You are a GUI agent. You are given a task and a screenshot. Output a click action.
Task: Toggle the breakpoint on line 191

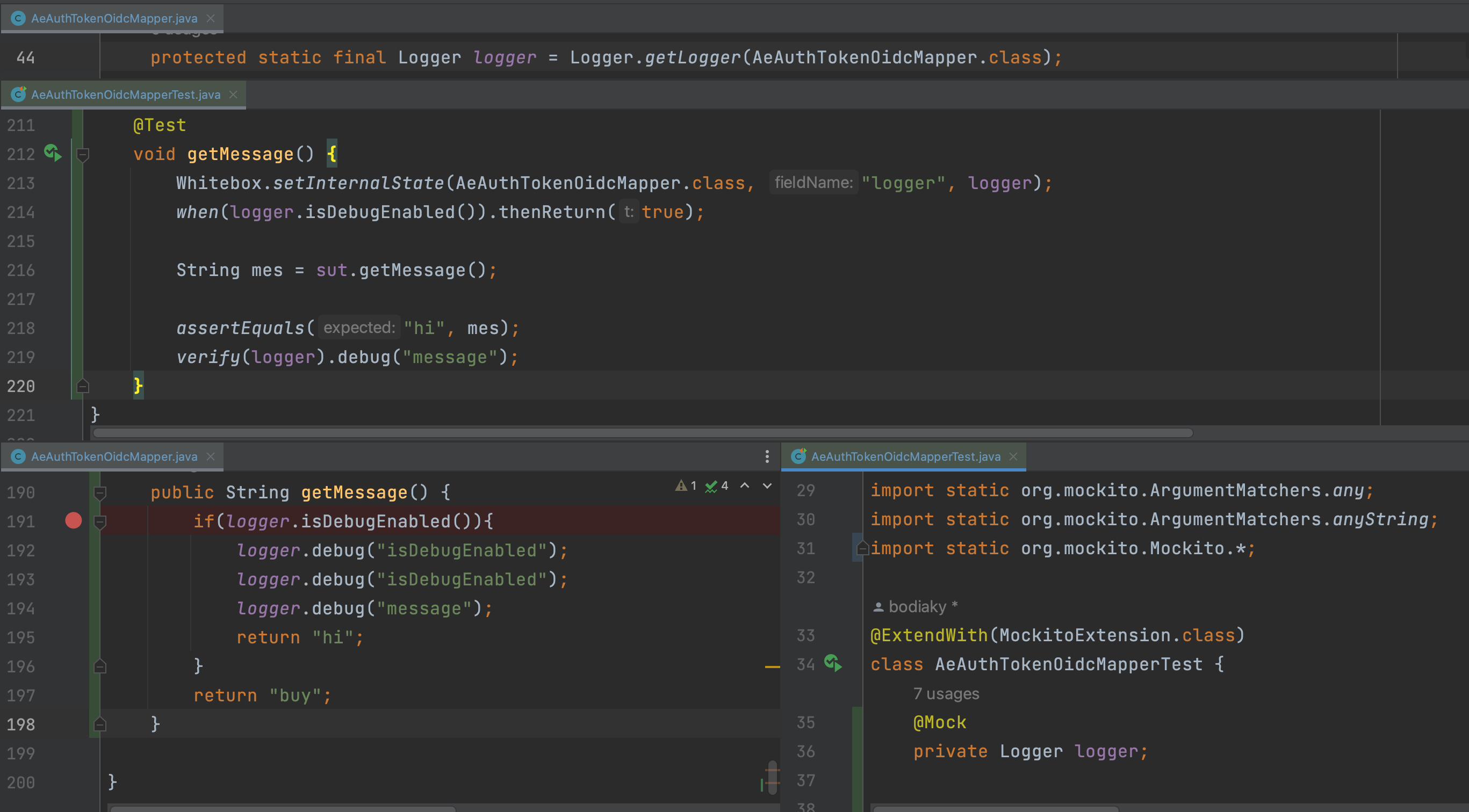[73, 520]
